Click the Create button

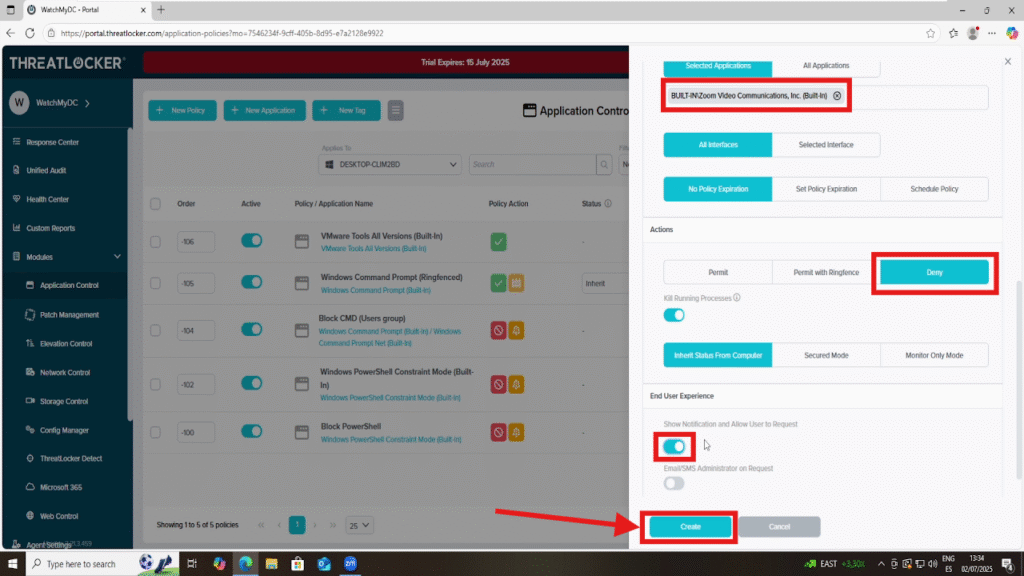(x=690, y=527)
